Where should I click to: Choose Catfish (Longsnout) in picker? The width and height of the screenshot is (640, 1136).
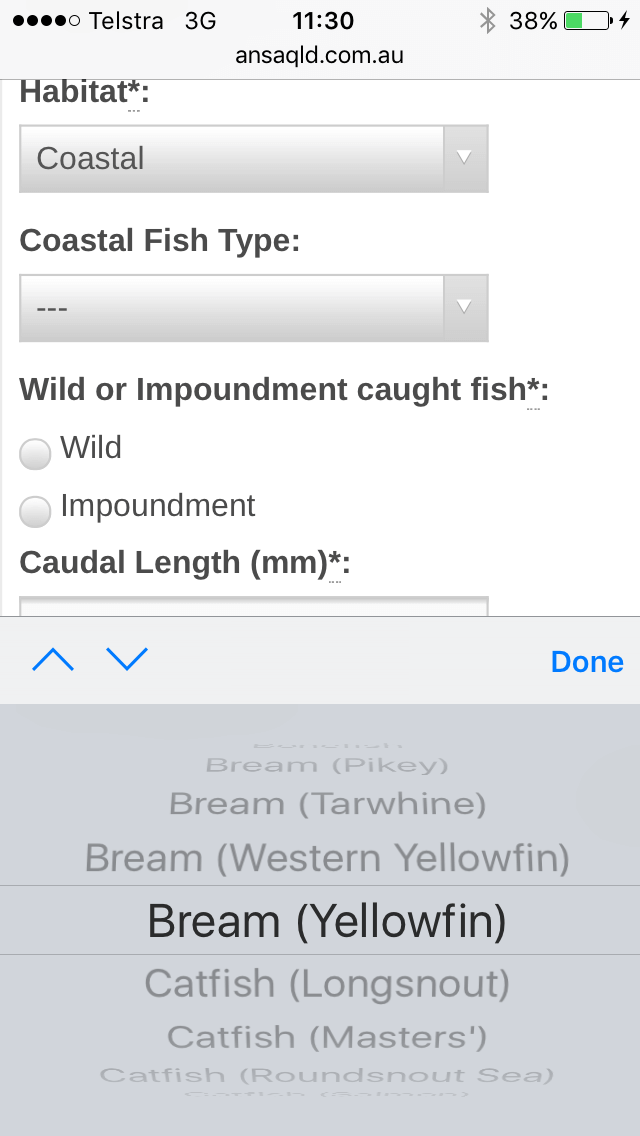(327, 984)
